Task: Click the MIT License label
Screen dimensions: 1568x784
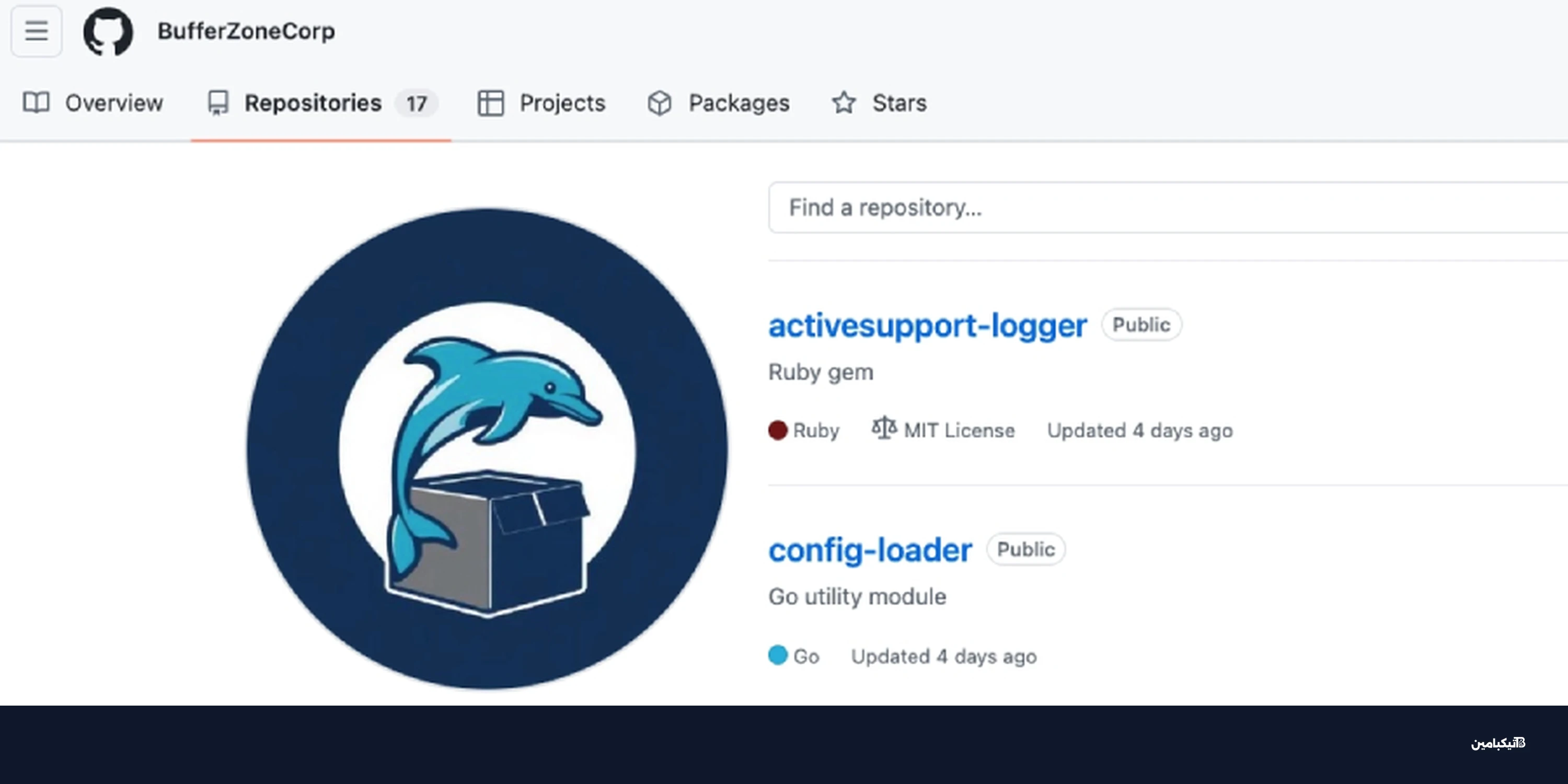Action: 959,430
